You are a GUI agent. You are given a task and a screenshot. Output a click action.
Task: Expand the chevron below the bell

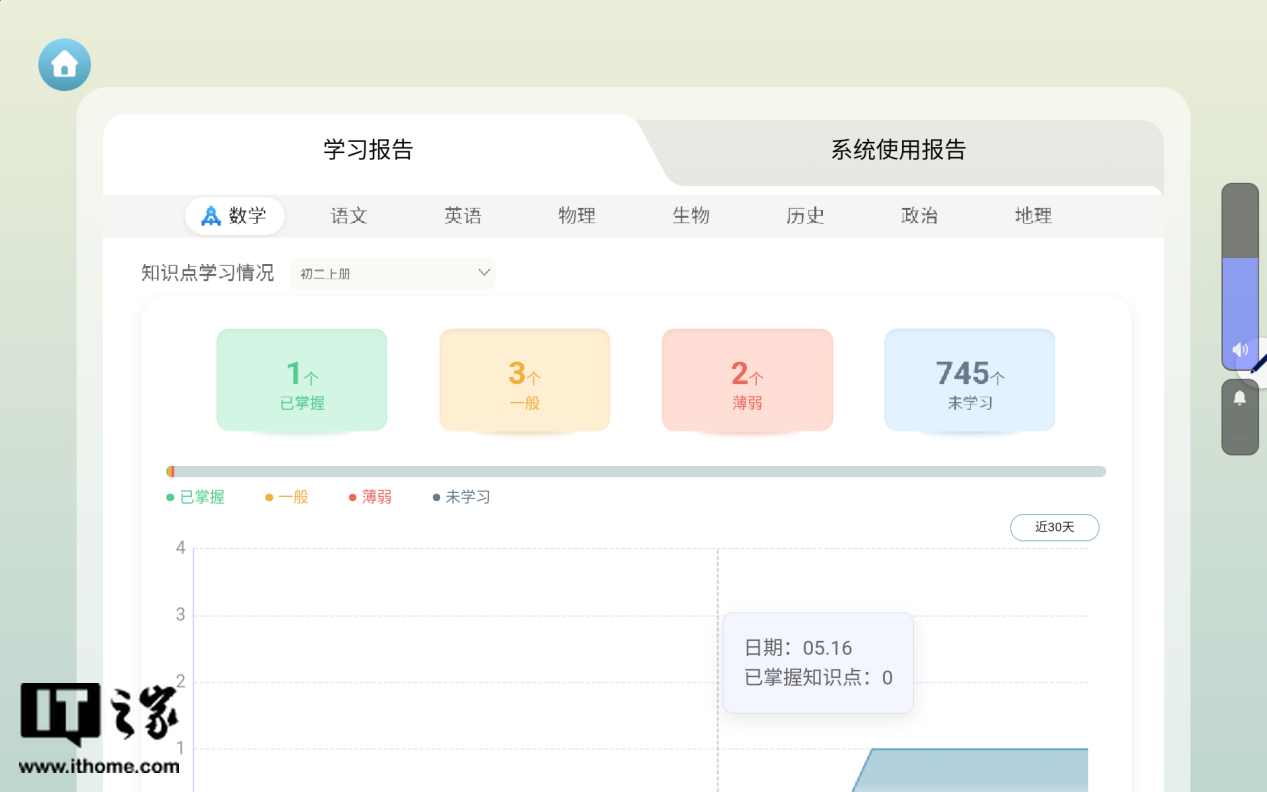click(x=1240, y=437)
